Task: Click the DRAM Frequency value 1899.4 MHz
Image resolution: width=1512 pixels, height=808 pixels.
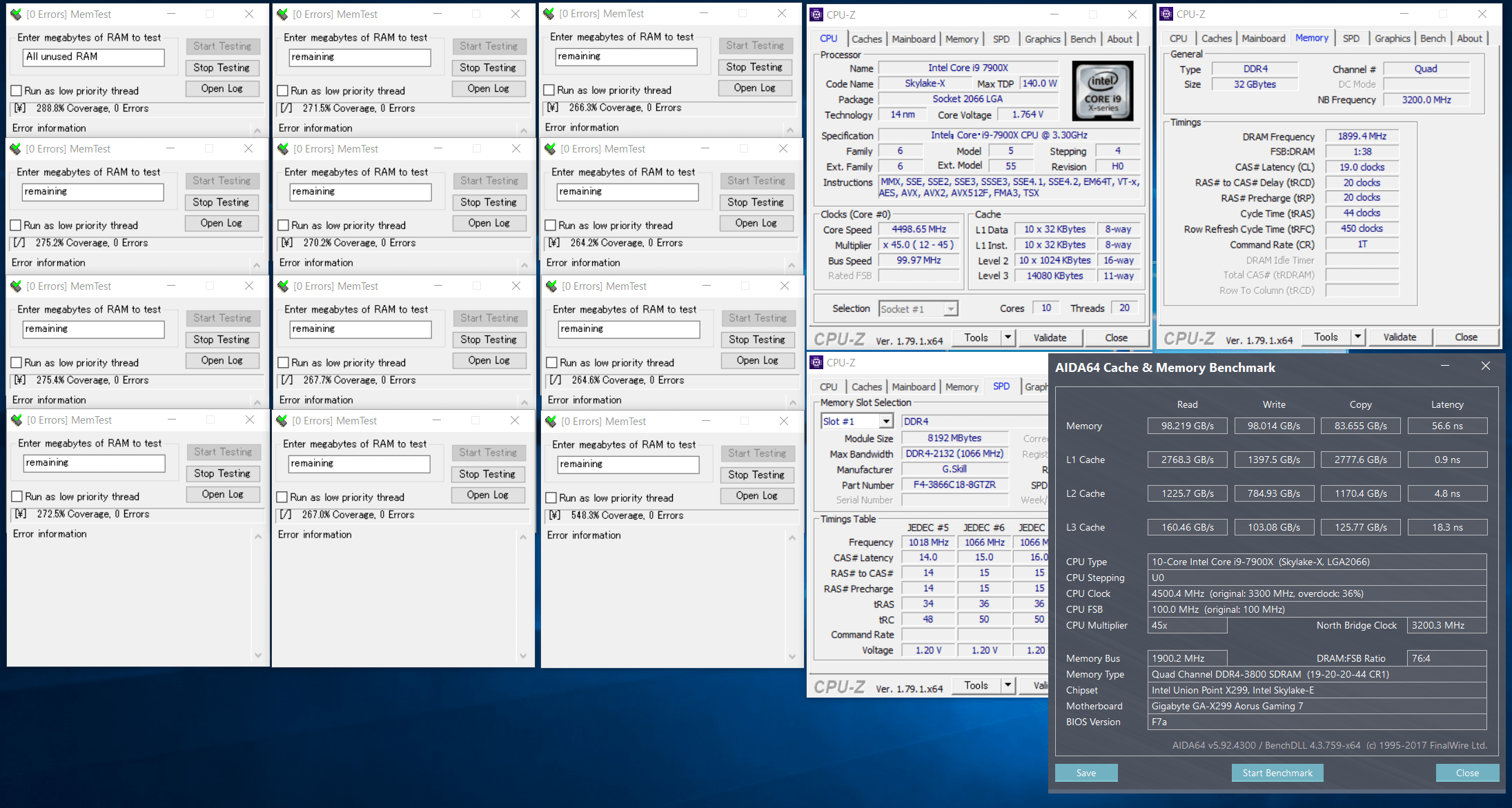Action: tap(1362, 137)
